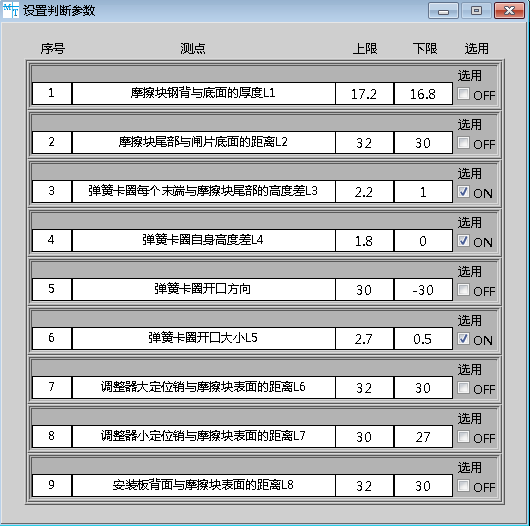530x526 pixels.
Task: Uncheck the ON checkbox for row 6 L5
Action: coord(463,339)
